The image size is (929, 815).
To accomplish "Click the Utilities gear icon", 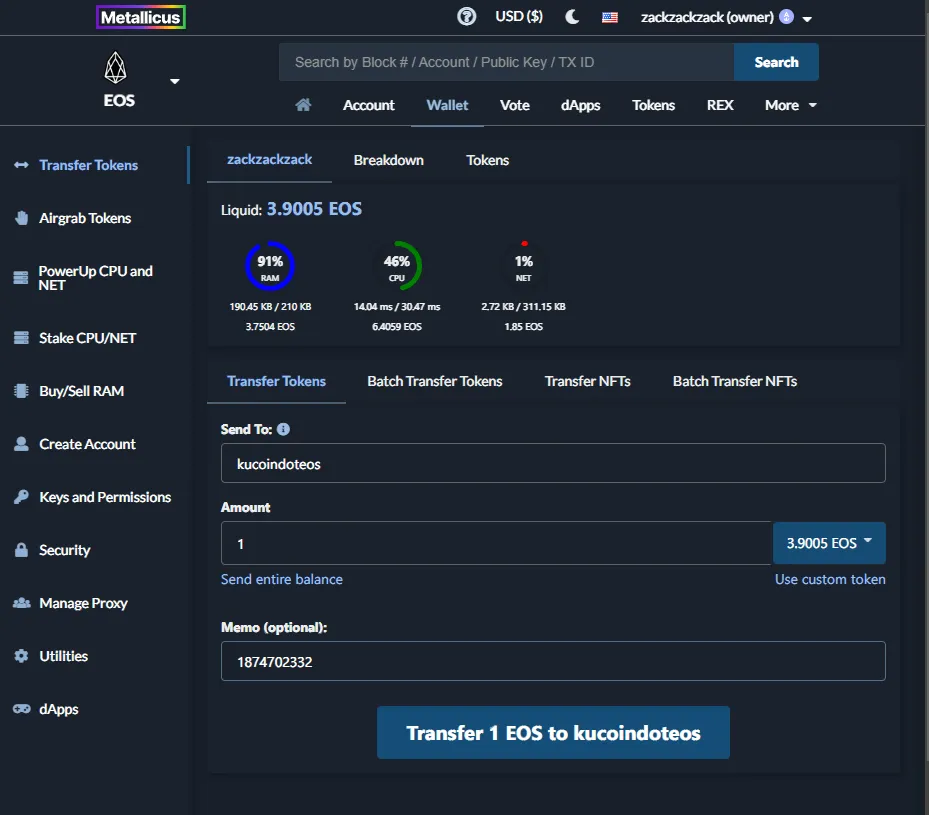I will 21,656.
